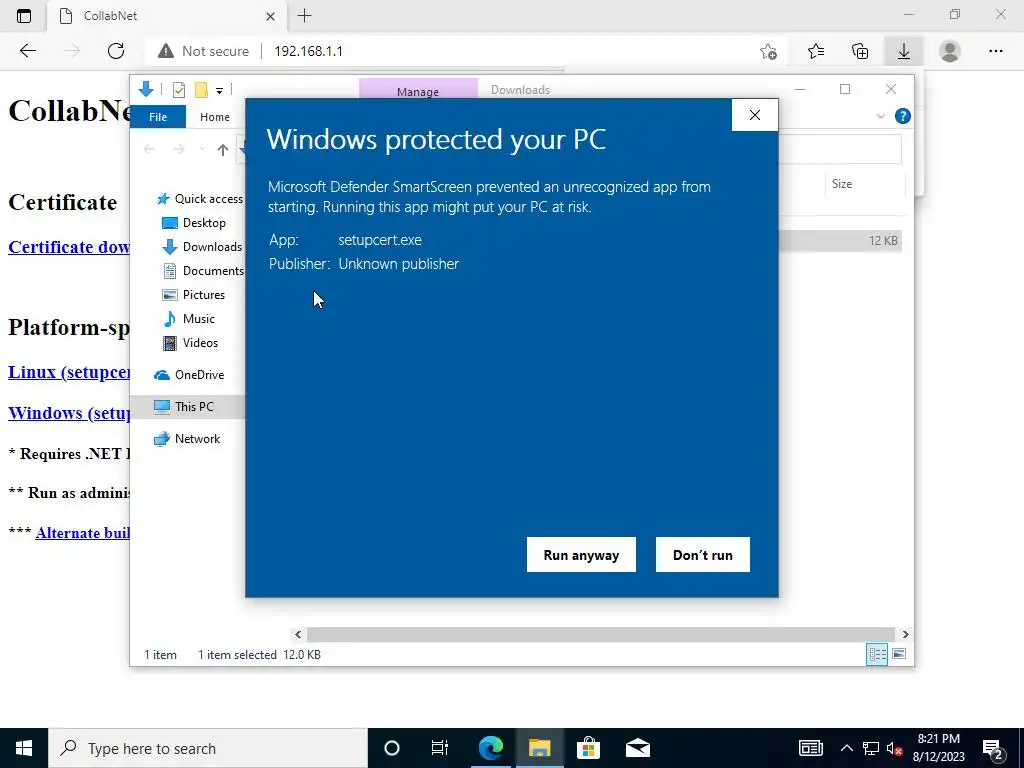
Task: Open Pictures in the navigation pane
Action: [193, 295]
